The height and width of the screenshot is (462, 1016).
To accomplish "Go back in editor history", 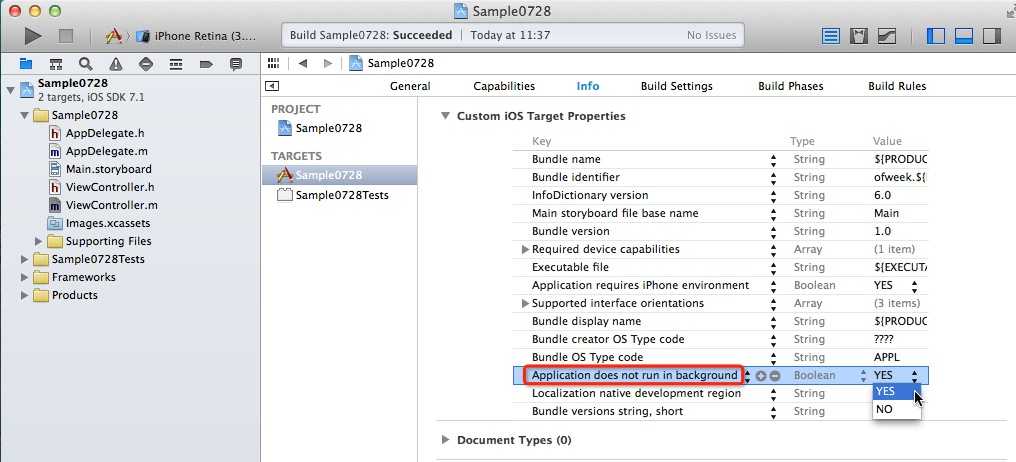I will tap(303, 63).
